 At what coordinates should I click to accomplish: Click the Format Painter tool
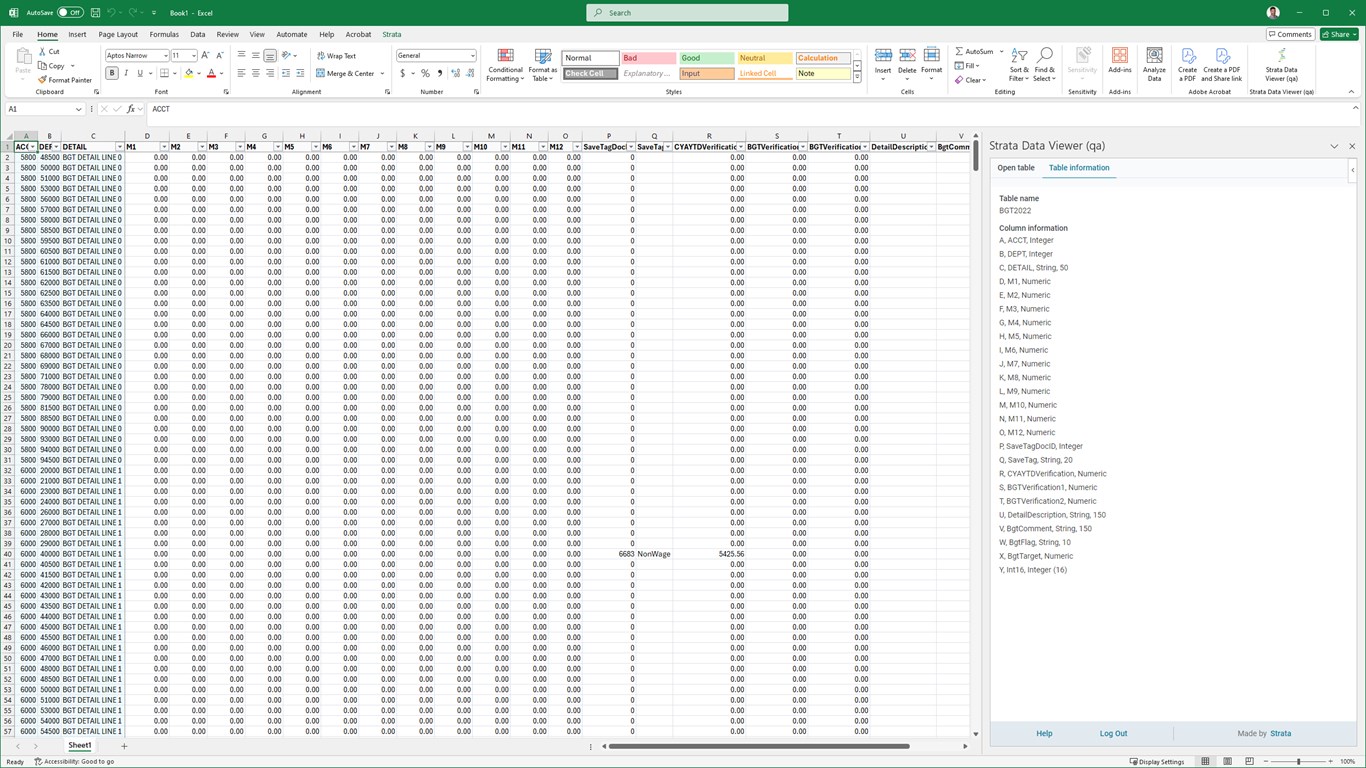point(65,80)
